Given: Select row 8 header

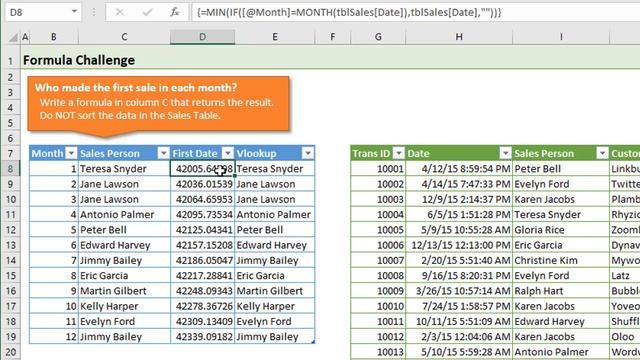Looking at the screenshot, I should point(10,169).
